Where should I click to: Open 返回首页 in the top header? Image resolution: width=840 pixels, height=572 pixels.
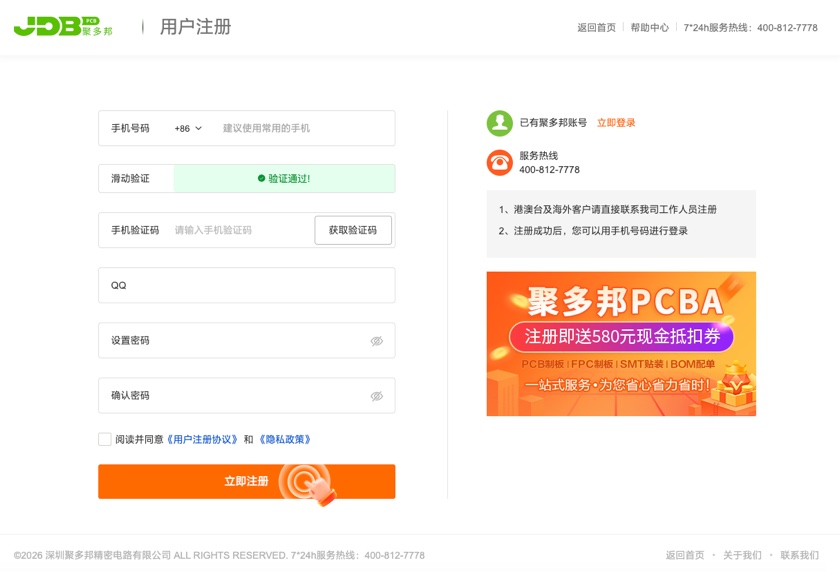[x=596, y=27]
